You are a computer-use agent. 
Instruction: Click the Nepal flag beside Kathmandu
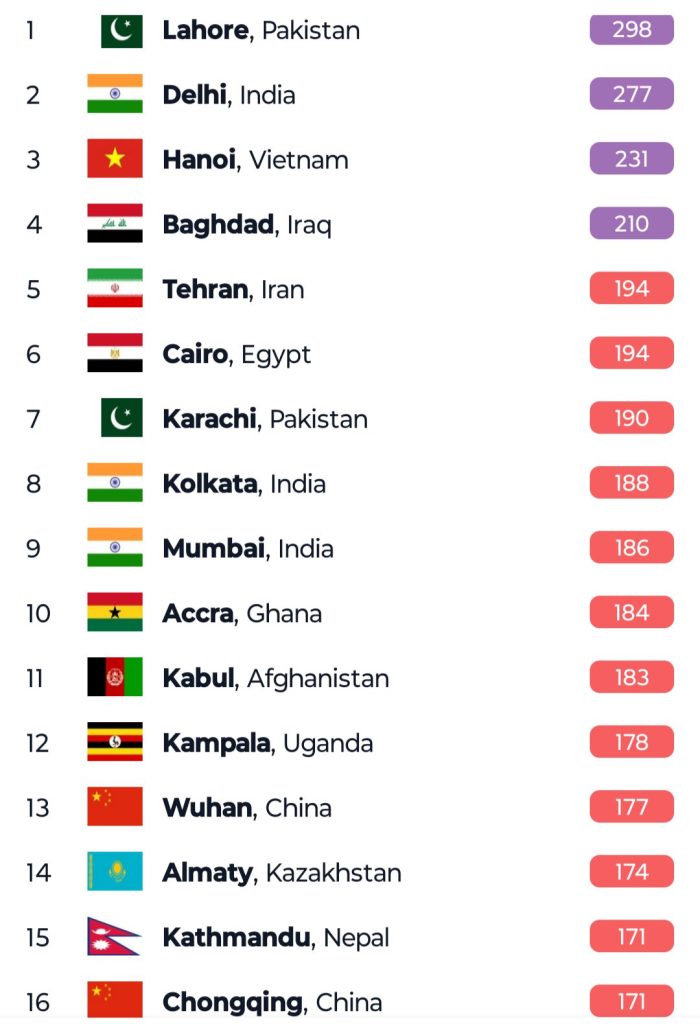pyautogui.click(x=112, y=937)
